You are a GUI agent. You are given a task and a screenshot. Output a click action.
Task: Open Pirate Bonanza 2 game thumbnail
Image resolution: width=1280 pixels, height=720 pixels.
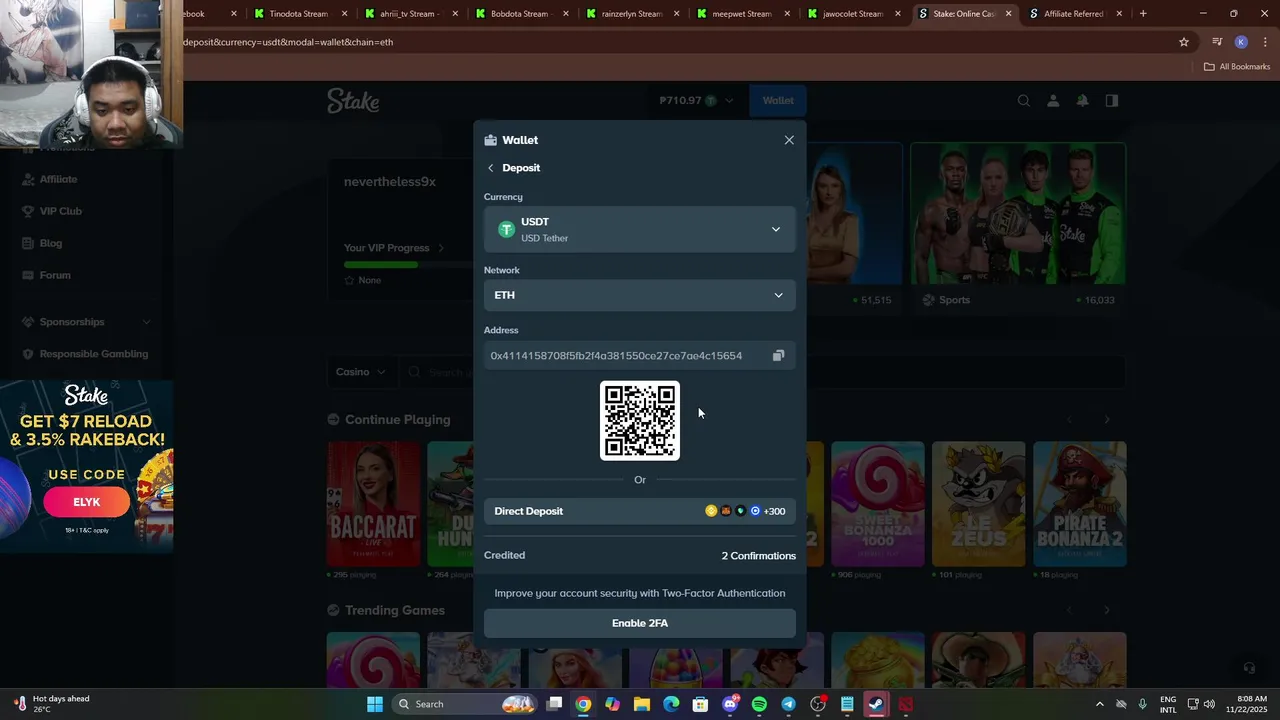tap(1080, 504)
